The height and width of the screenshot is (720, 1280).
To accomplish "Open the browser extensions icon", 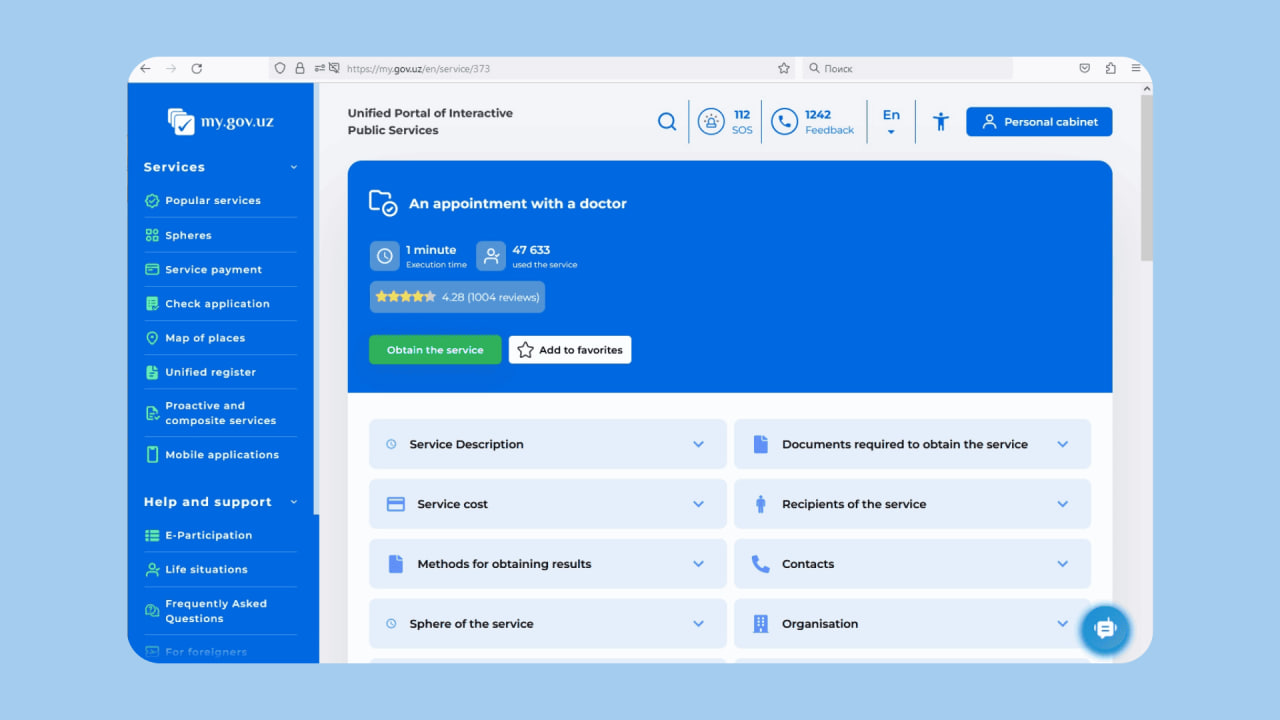I will click(x=1111, y=69).
